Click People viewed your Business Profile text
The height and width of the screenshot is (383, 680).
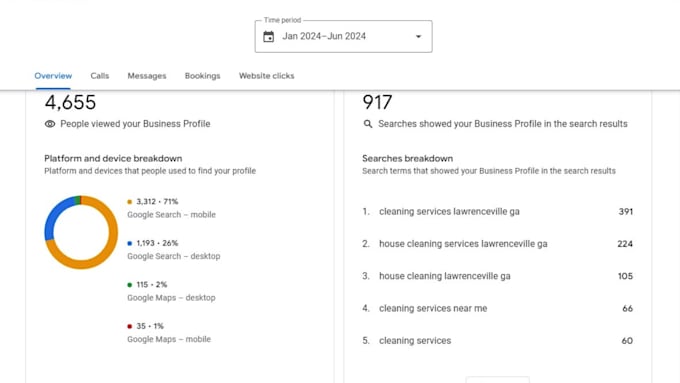coord(135,124)
